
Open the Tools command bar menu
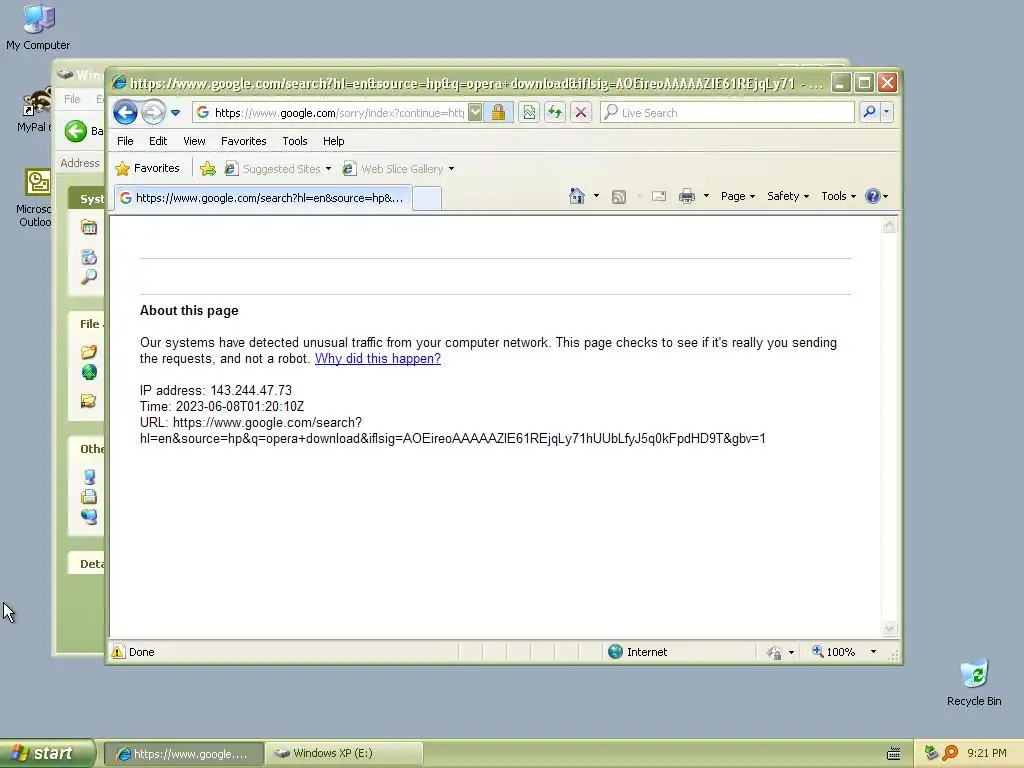[838, 196]
